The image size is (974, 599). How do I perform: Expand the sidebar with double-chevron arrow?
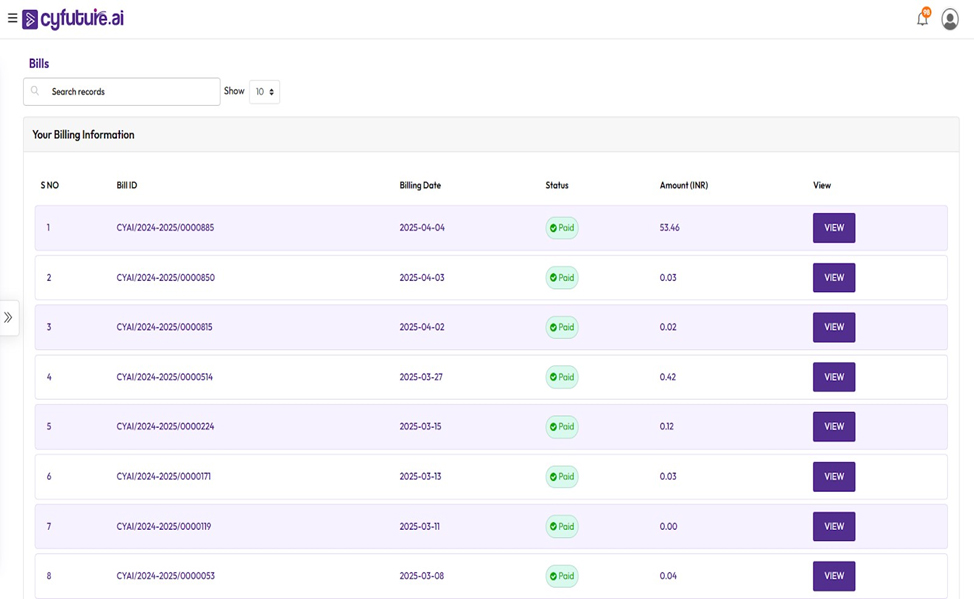pos(8,317)
